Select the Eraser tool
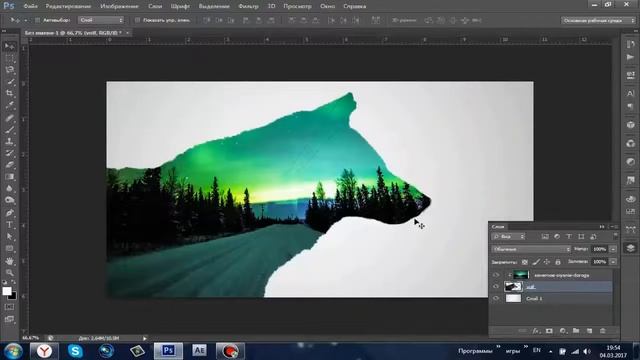The width and height of the screenshot is (640, 360). (9, 165)
